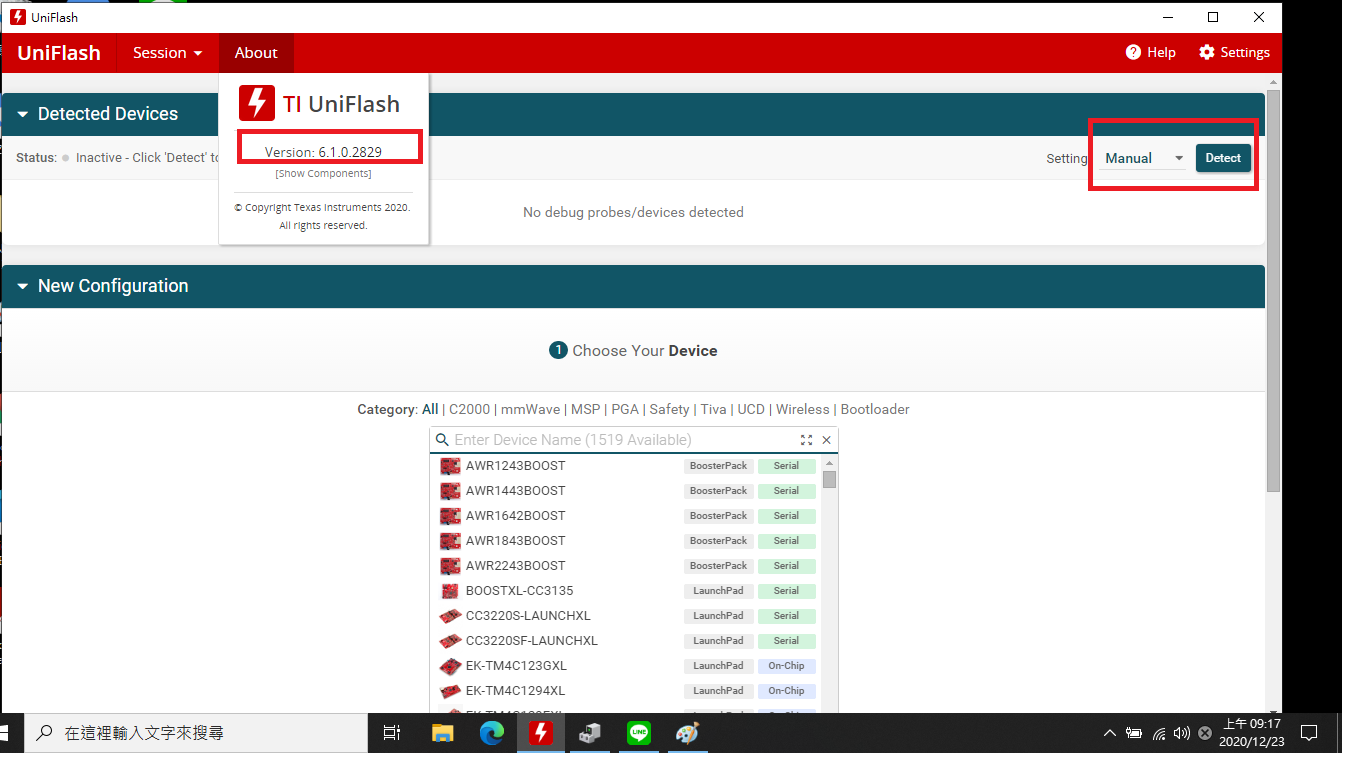Click the No debug probes/devices detected message

[633, 212]
